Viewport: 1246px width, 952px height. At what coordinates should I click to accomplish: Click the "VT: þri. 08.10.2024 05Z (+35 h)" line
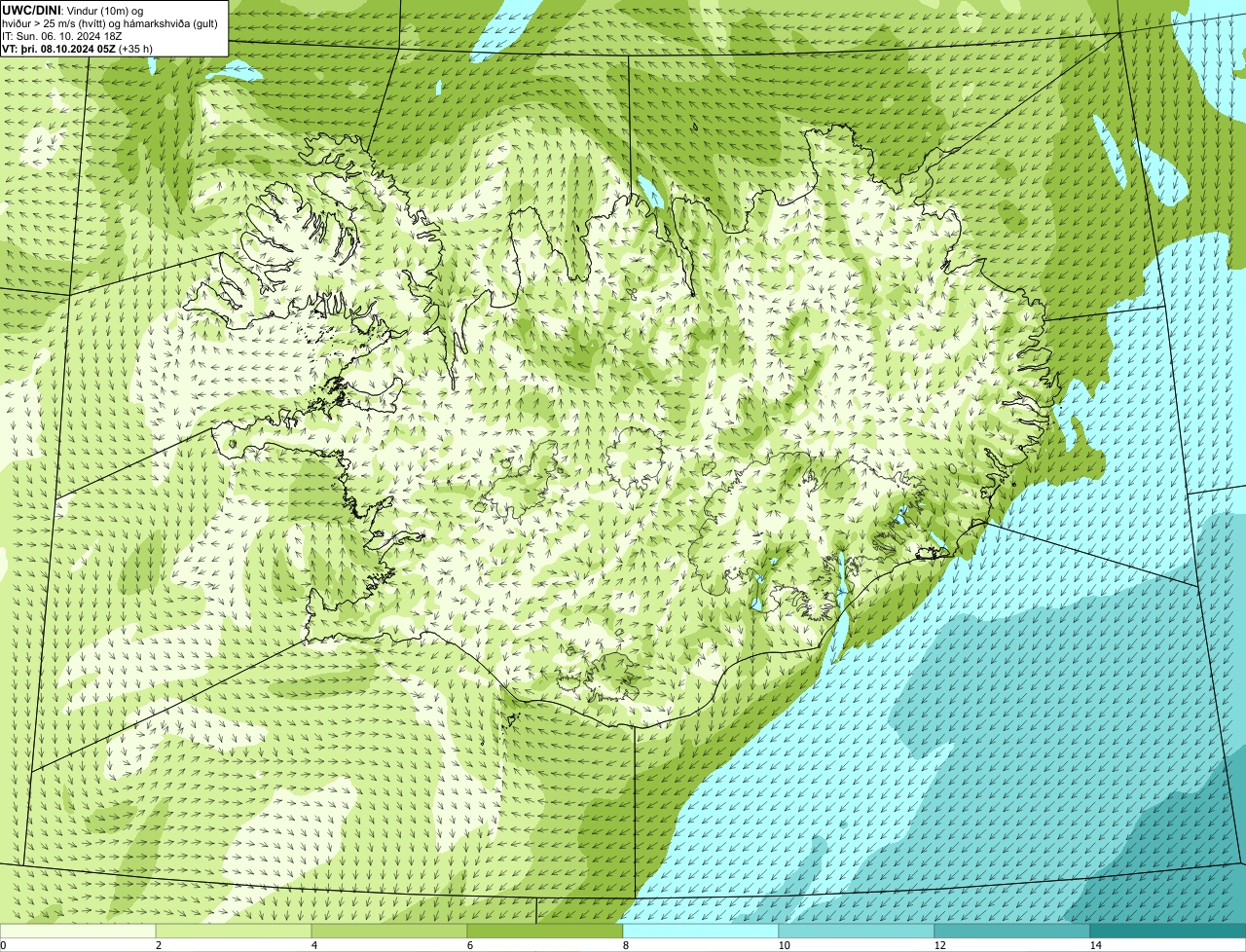click(x=77, y=48)
